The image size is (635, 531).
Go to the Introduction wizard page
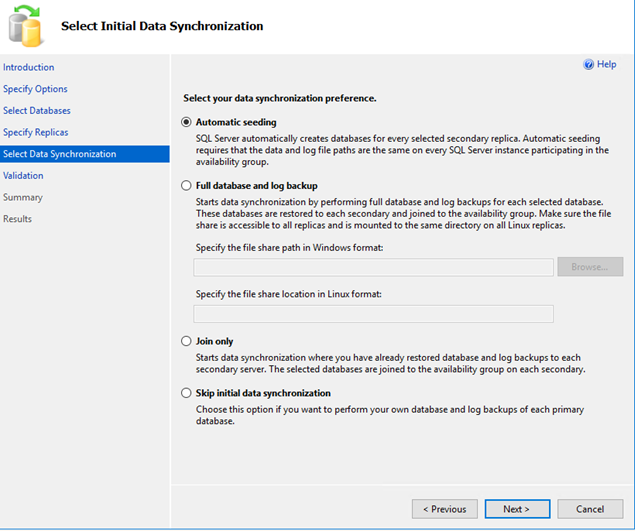(x=29, y=67)
